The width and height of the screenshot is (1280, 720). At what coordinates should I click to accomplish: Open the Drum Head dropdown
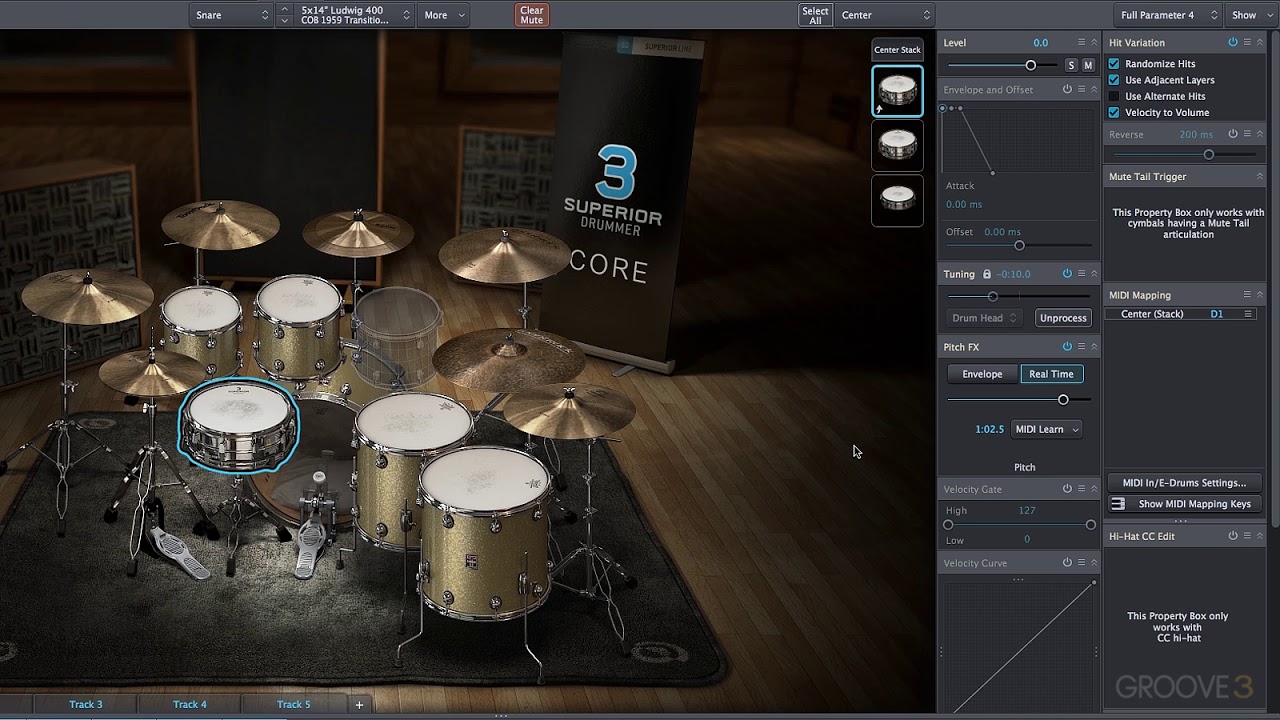click(984, 318)
